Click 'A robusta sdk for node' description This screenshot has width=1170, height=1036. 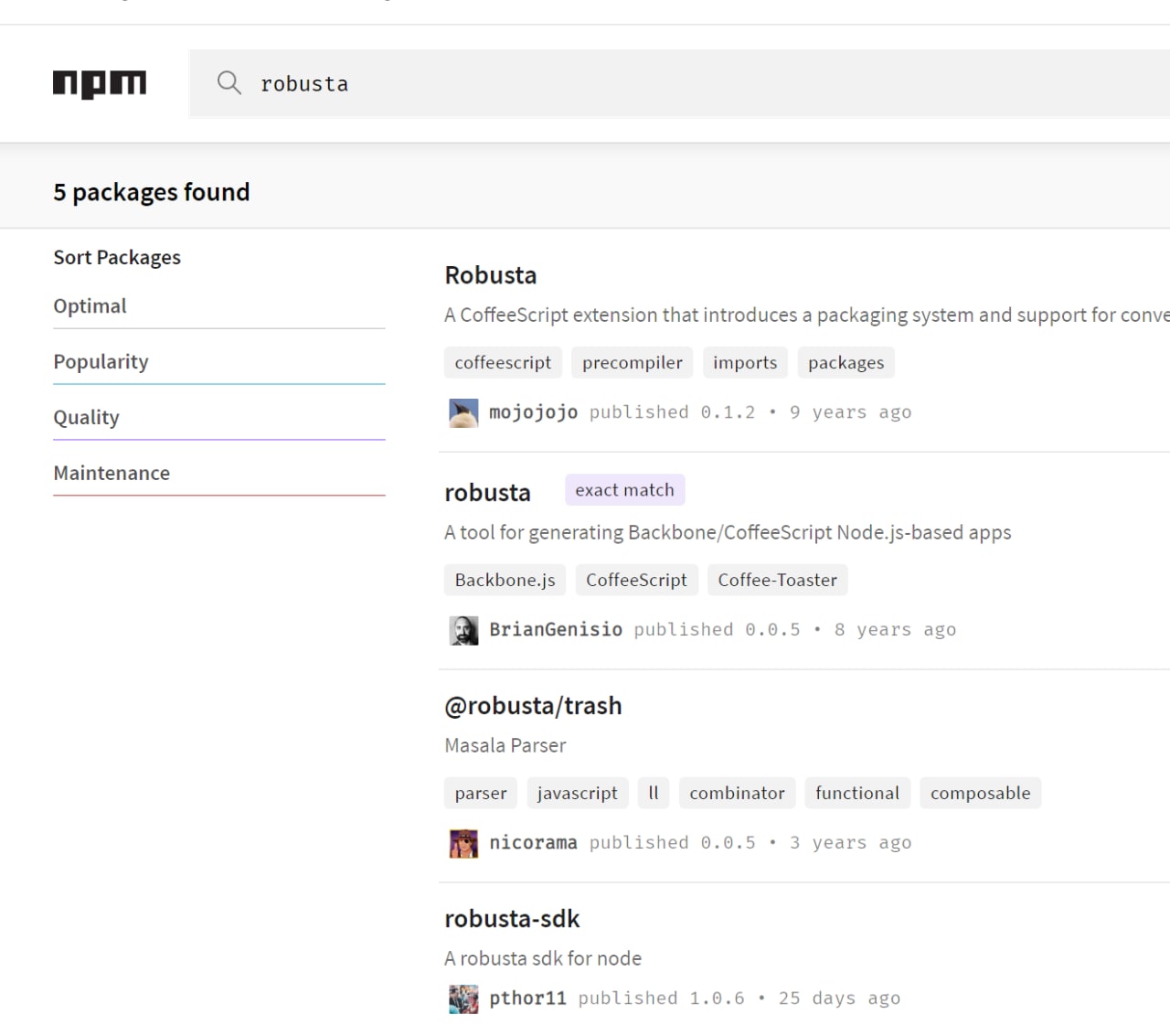click(543, 959)
